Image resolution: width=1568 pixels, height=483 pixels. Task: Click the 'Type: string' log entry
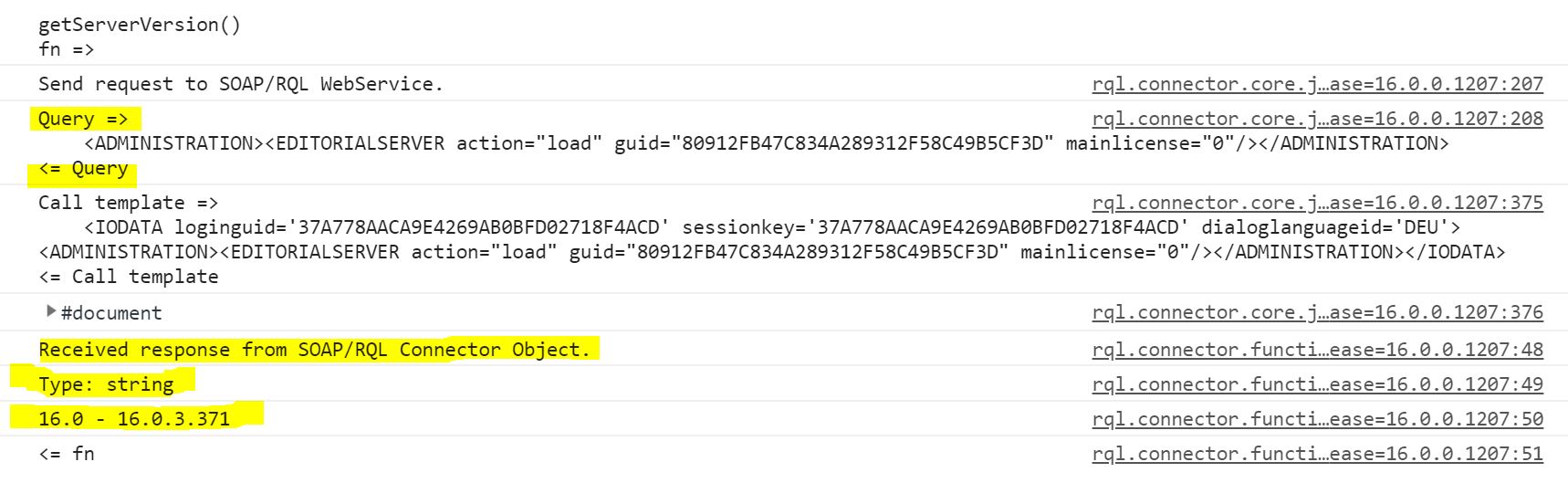[106, 384]
